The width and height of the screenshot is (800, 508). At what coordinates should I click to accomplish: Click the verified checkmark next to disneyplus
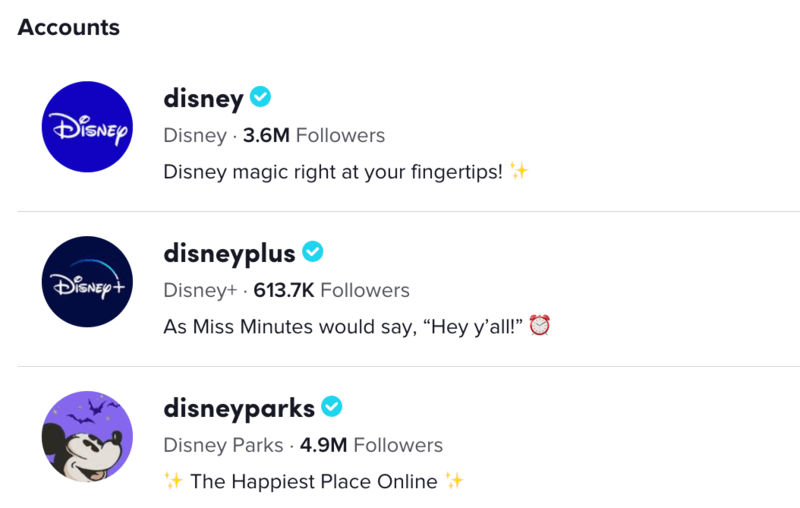click(x=312, y=251)
